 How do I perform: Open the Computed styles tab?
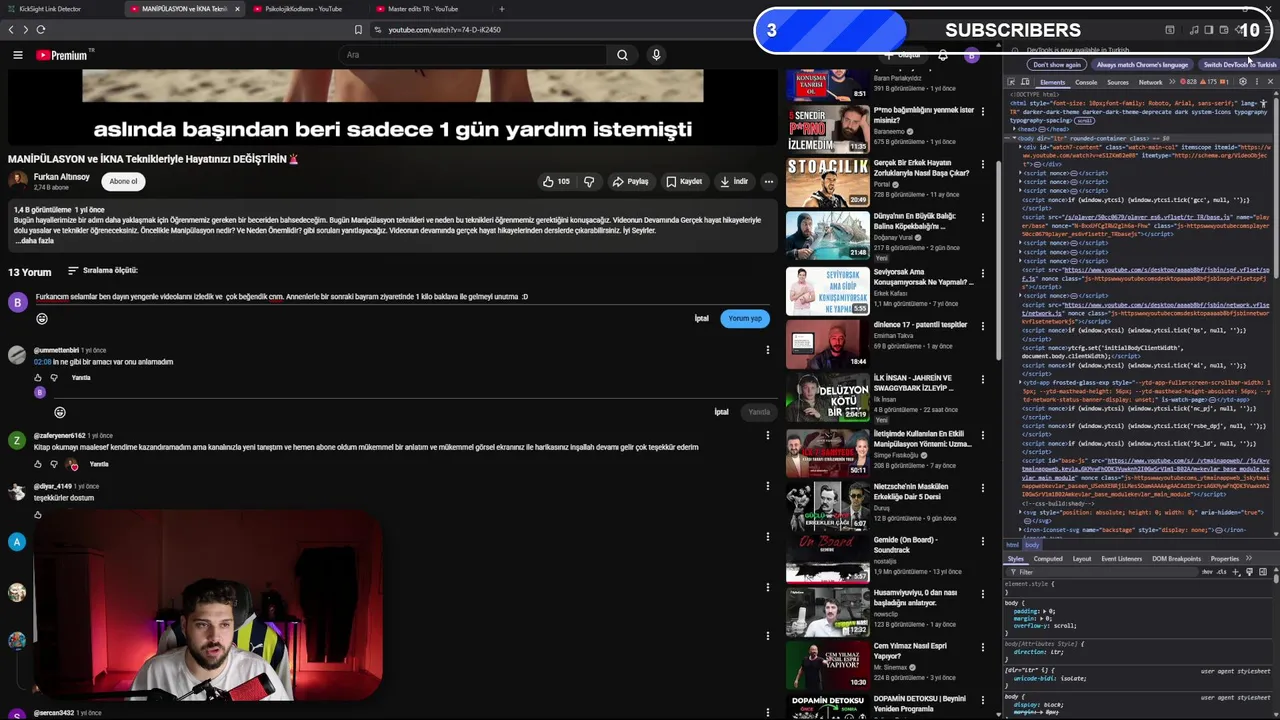point(1048,559)
